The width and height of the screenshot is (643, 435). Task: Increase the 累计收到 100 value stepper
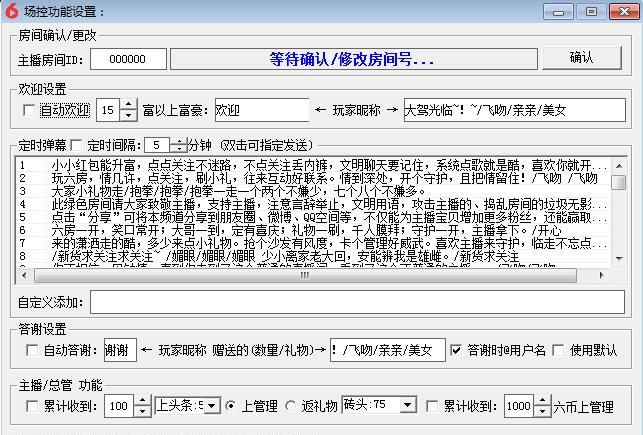142,400
